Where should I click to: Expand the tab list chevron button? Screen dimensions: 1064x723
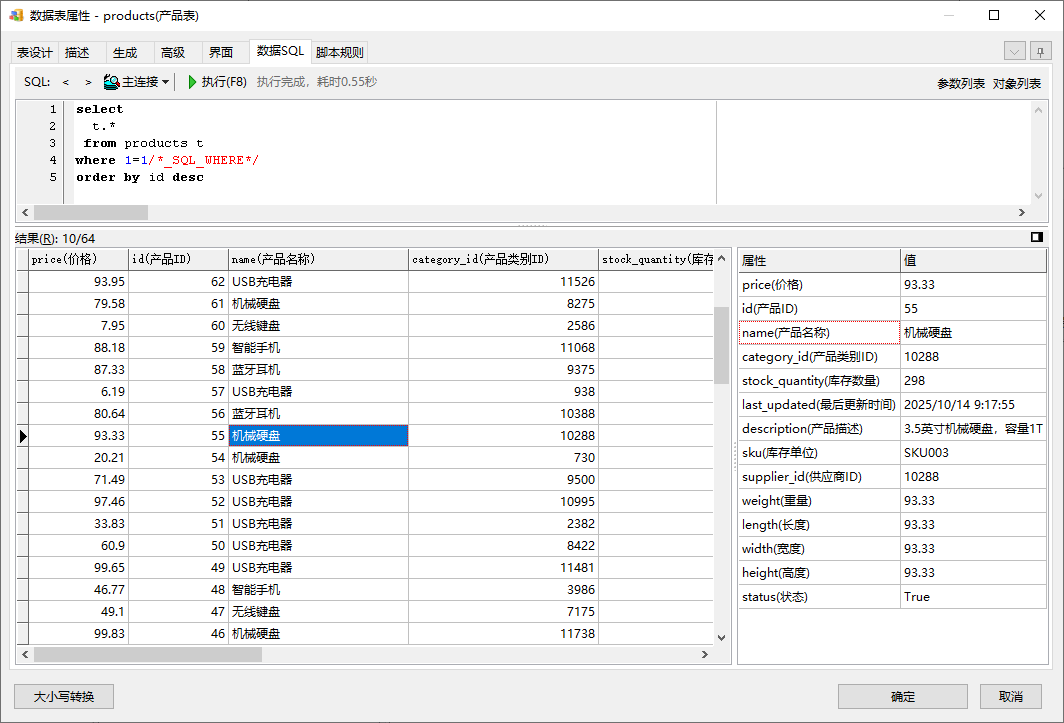pos(1015,51)
